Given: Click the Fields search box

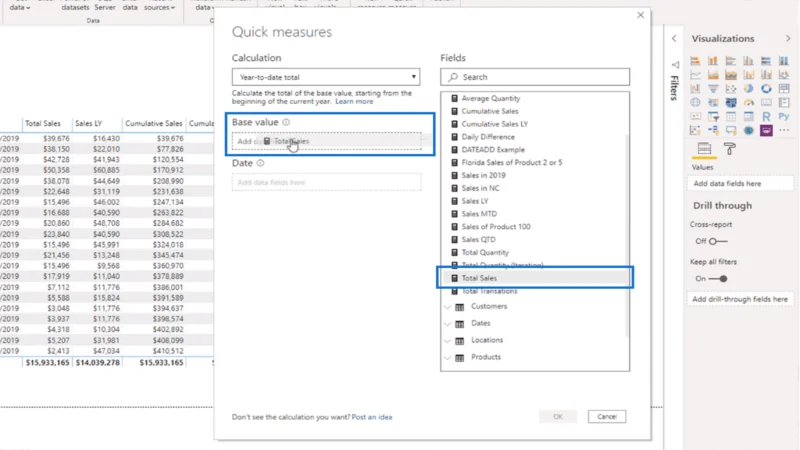Looking at the screenshot, I should [x=535, y=77].
